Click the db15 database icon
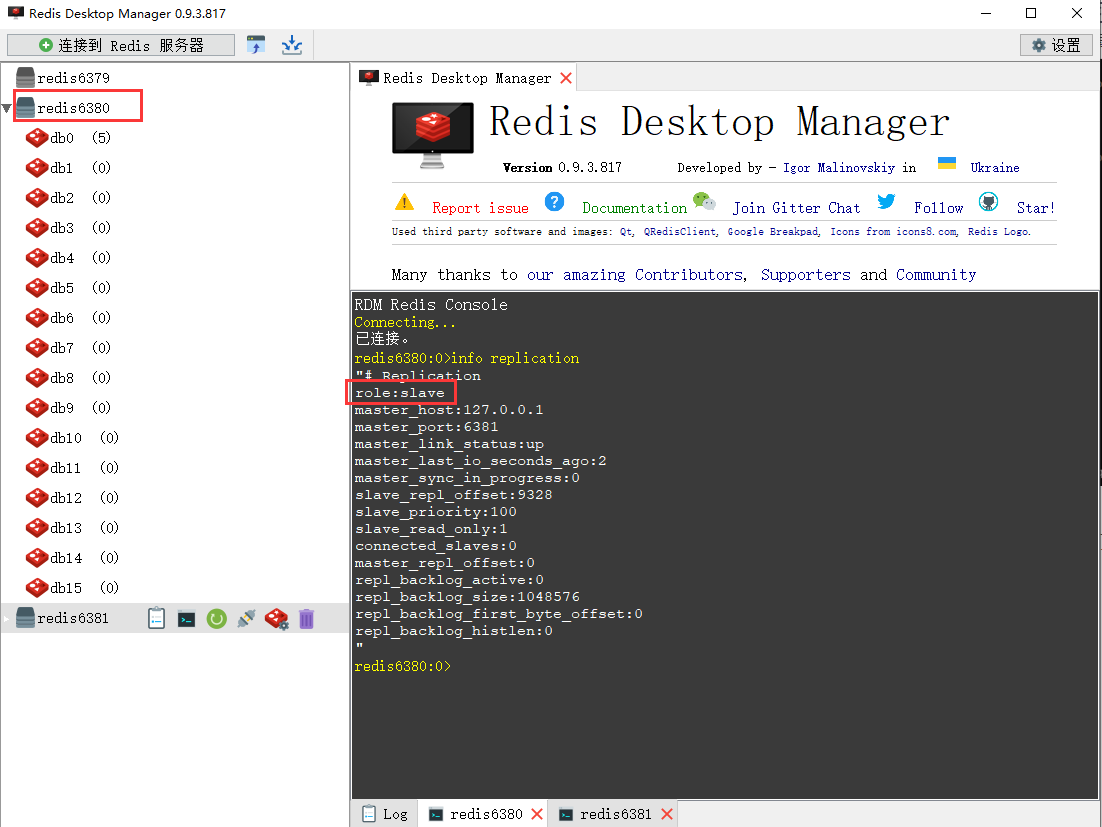Screen dimensions: 1102x827 click(x=37, y=587)
